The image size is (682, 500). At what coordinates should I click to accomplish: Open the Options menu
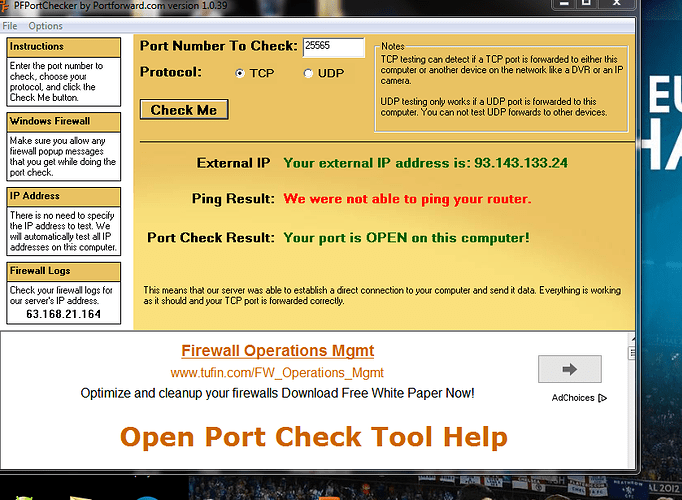click(45, 26)
